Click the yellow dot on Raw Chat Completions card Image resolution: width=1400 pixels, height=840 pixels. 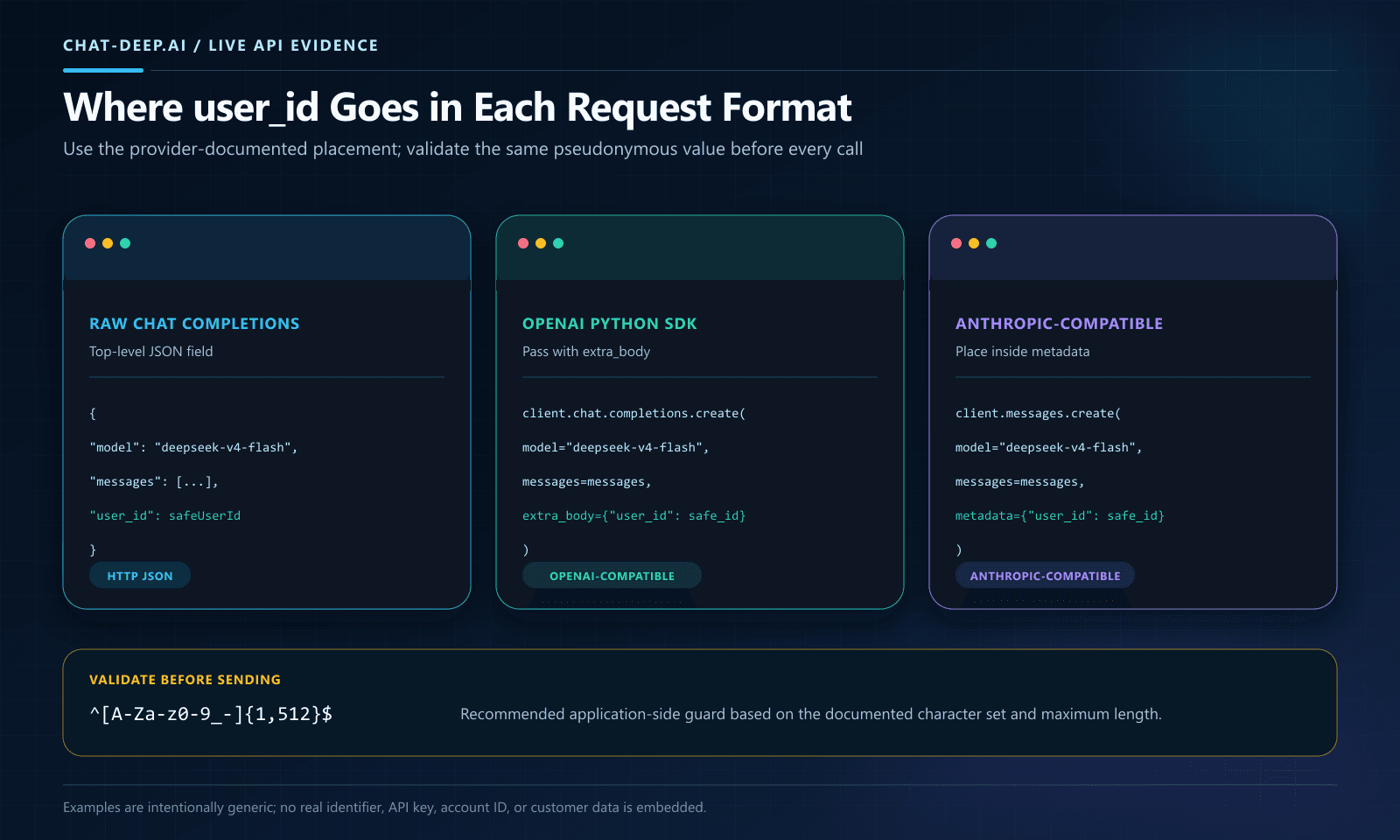108,243
